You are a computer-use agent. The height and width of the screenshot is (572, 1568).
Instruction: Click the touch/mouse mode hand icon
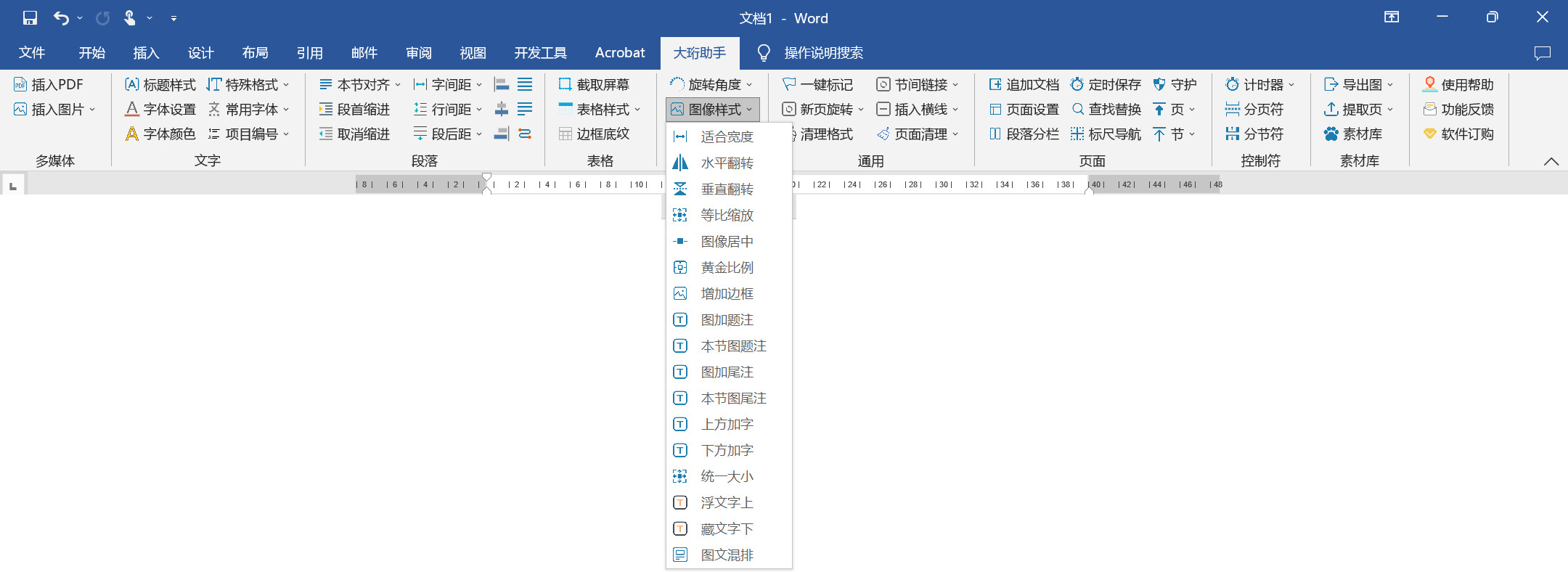130,18
